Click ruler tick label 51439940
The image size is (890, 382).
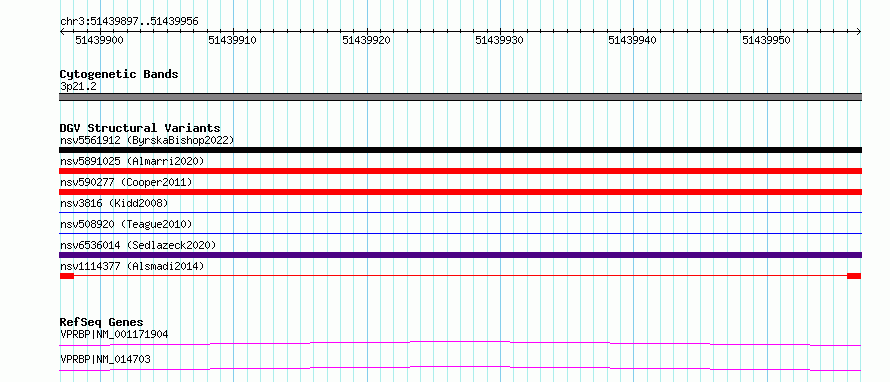click(632, 40)
